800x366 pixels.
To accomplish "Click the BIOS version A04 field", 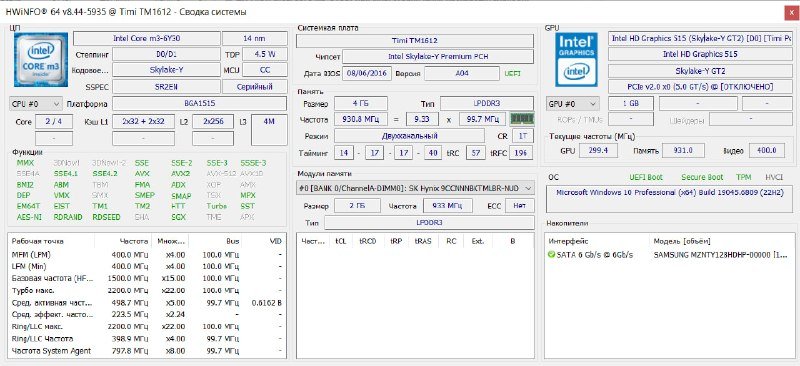I will point(461,74).
